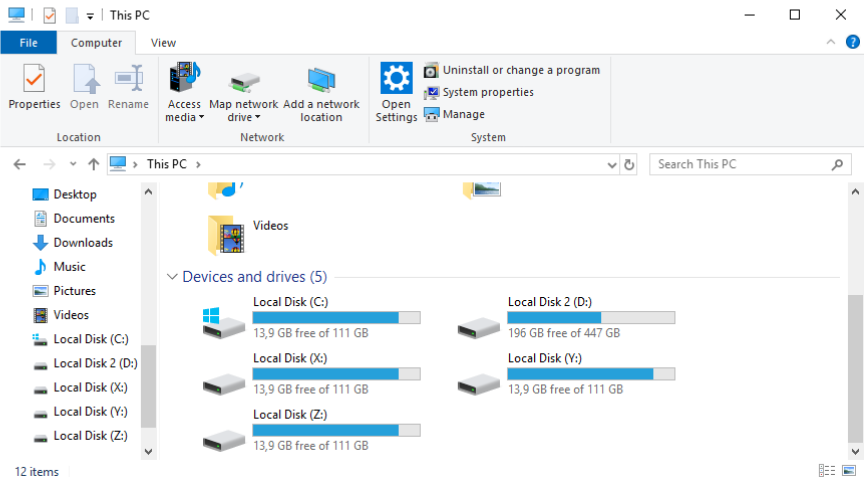This screenshot has width=865, height=484.
Task: Go up one level with up arrow
Action: pyautogui.click(x=93, y=164)
